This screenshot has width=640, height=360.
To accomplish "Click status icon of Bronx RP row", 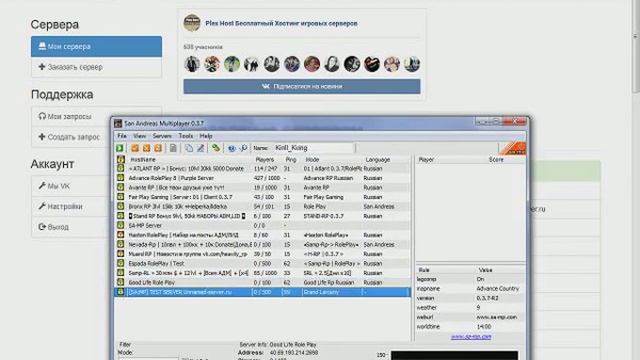I will pyautogui.click(x=120, y=207).
